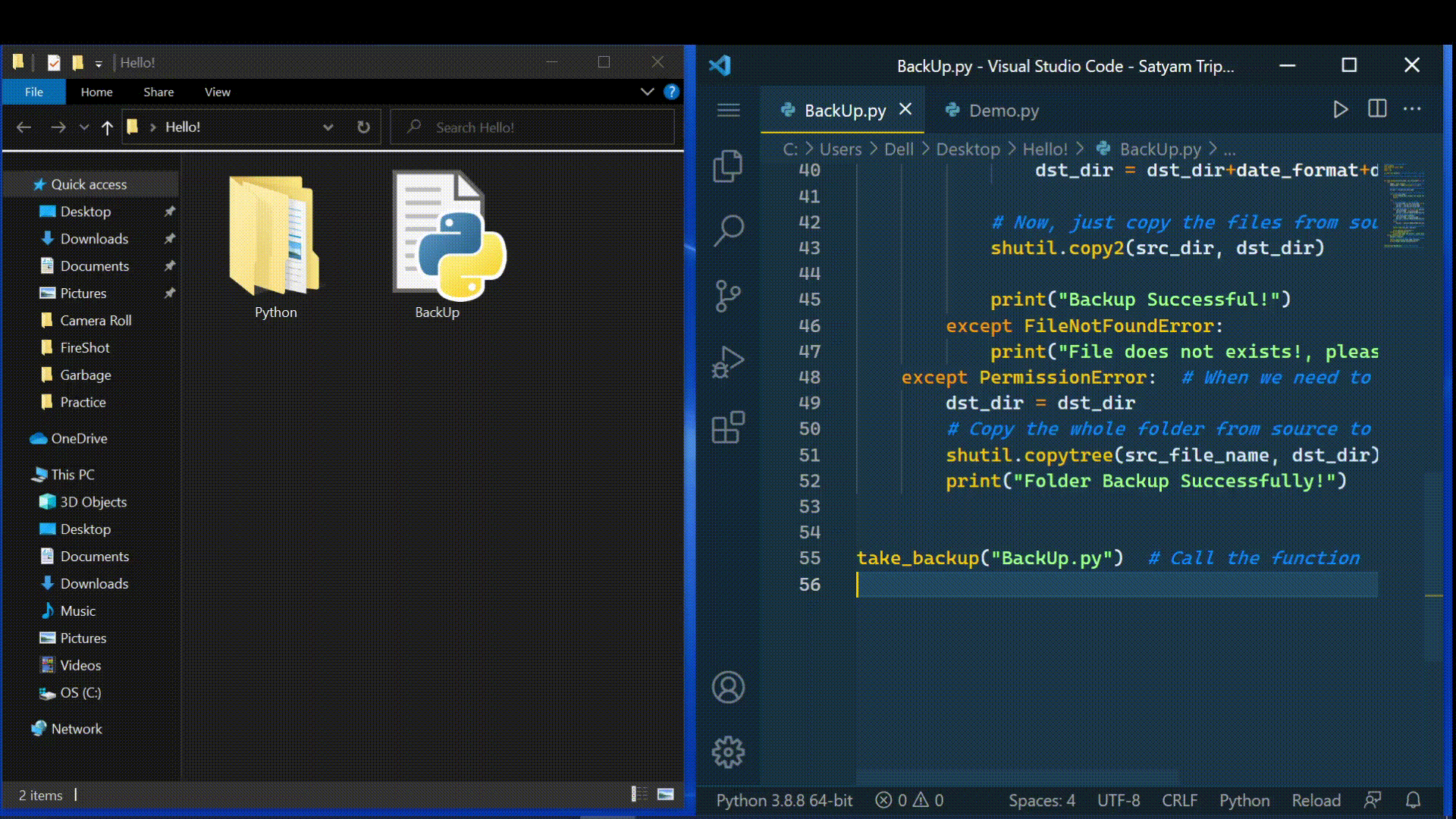Run BackUp.py with the play button
The width and height of the screenshot is (1456, 819).
point(1340,108)
